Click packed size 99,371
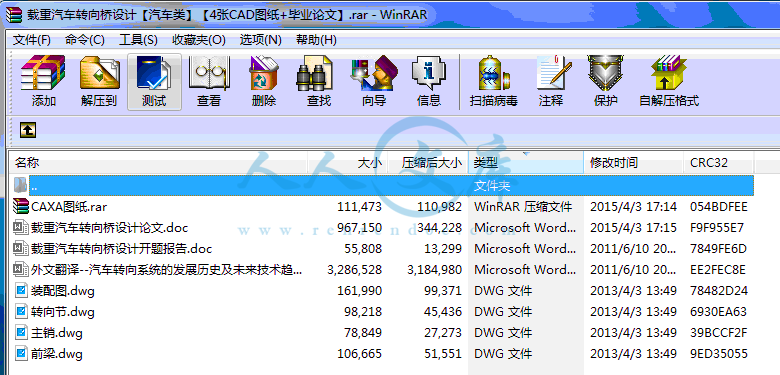 point(443,290)
